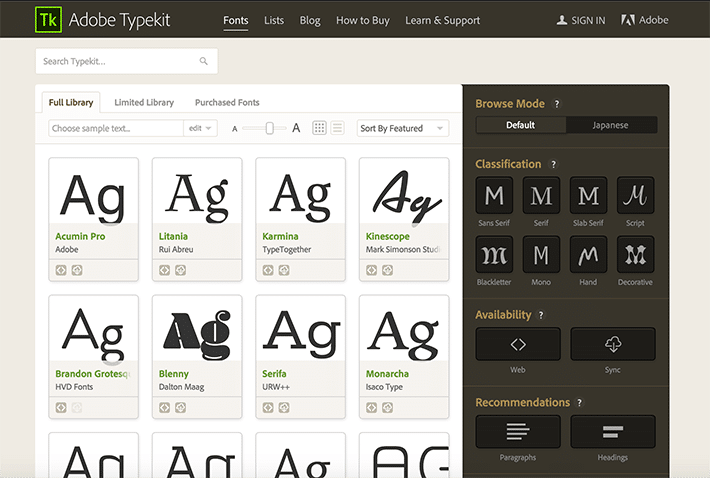The height and width of the screenshot is (478, 710).
Task: Click sync icon on Blenny card
Action: [181, 407]
